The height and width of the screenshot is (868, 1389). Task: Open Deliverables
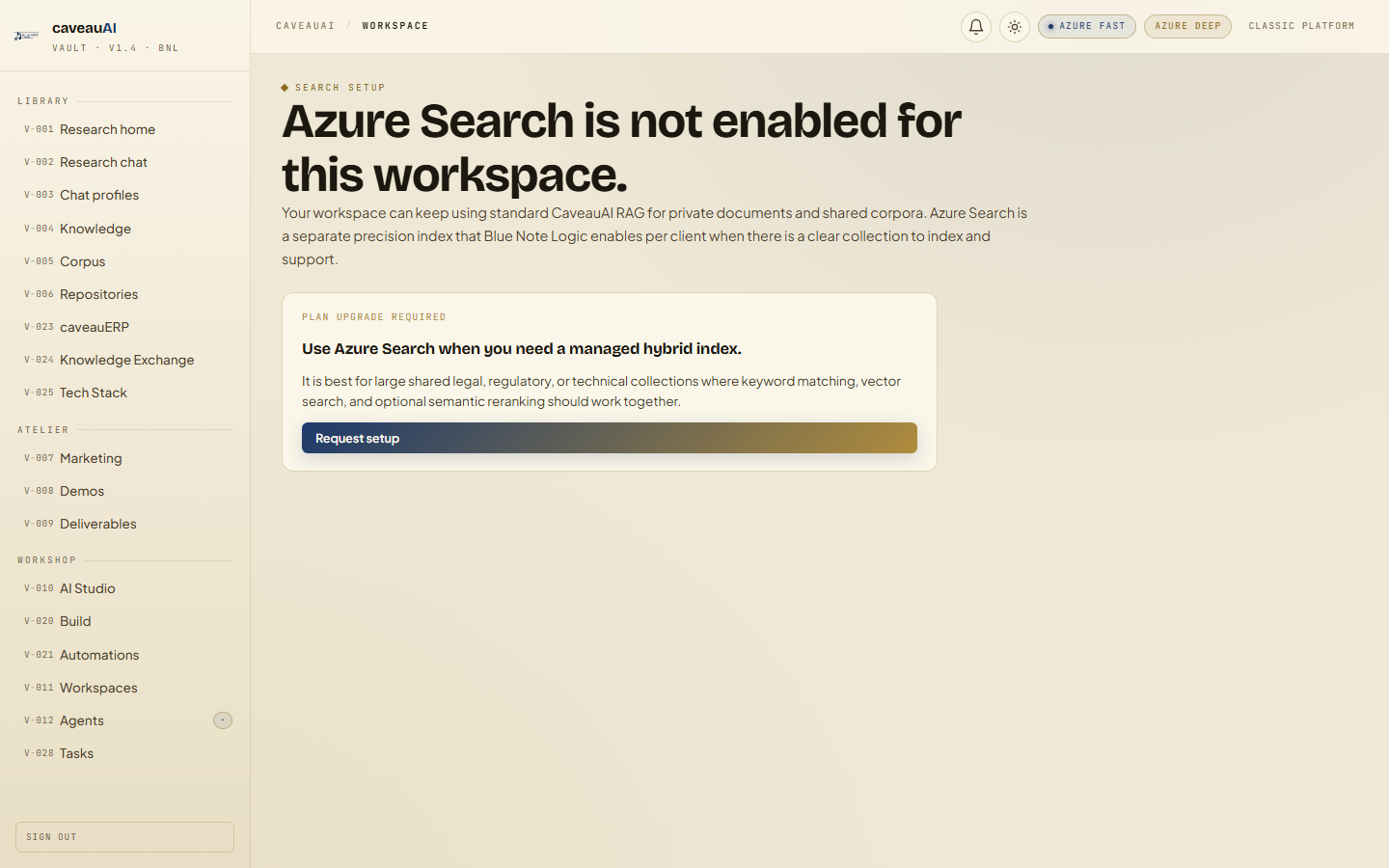[125, 524]
